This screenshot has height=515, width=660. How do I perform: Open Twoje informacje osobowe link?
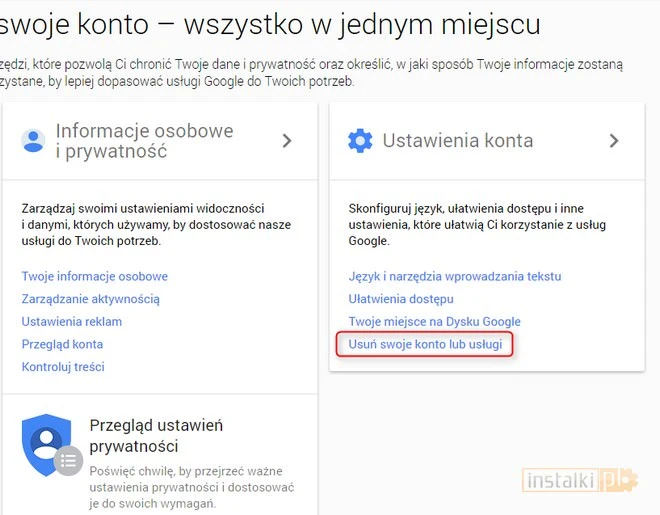(x=94, y=276)
